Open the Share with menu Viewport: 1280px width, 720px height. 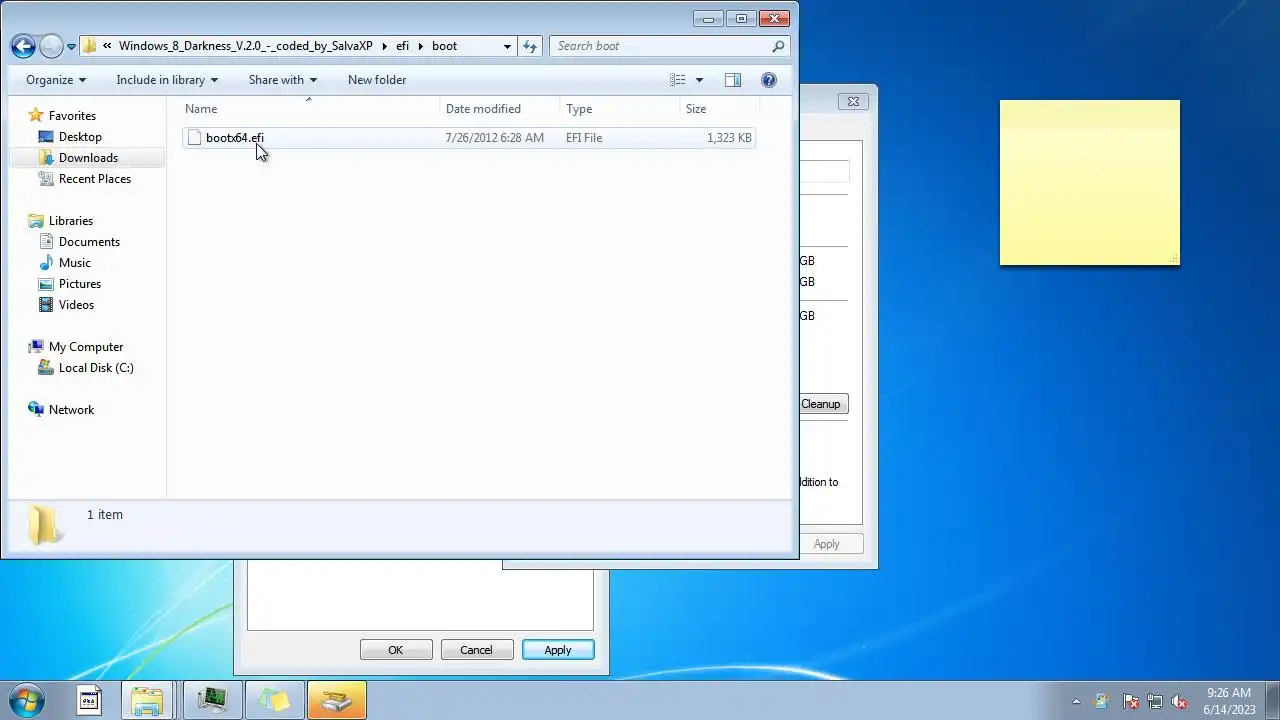pyautogui.click(x=283, y=80)
